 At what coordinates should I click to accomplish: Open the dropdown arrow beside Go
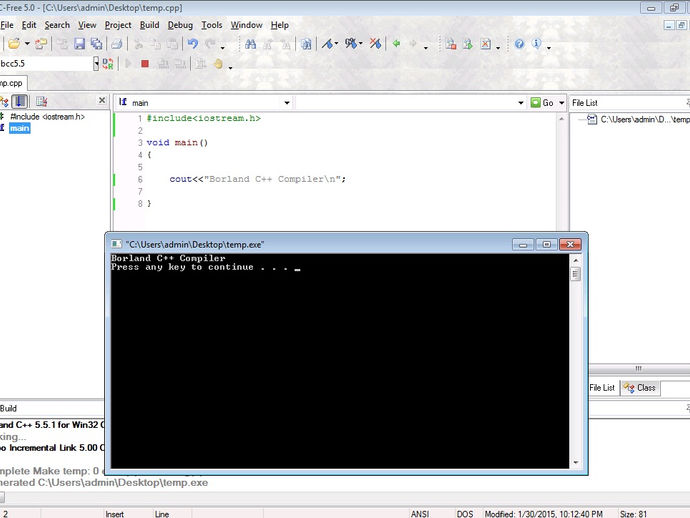coord(562,103)
